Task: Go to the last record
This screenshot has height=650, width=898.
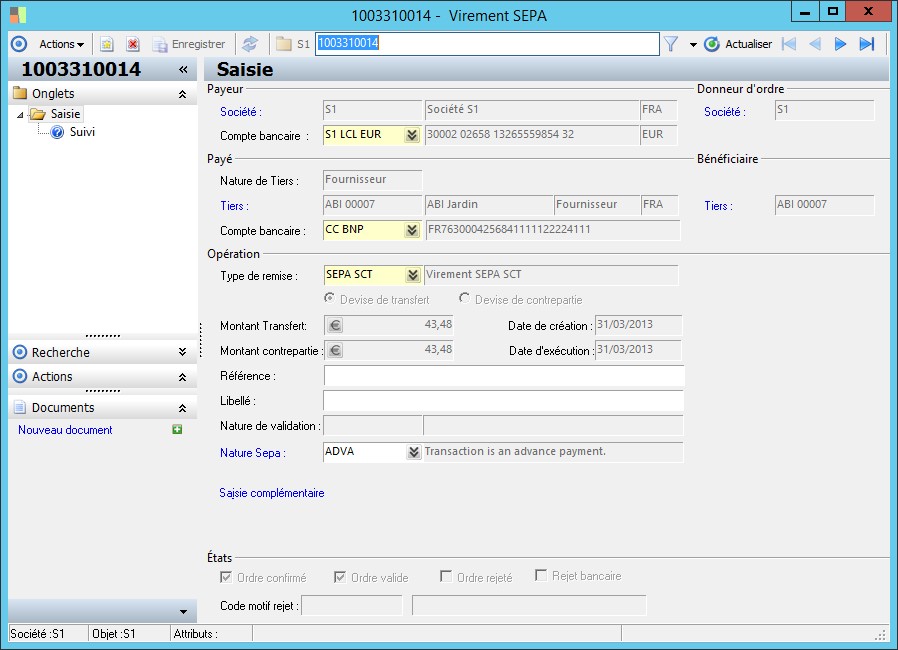Action: click(867, 44)
